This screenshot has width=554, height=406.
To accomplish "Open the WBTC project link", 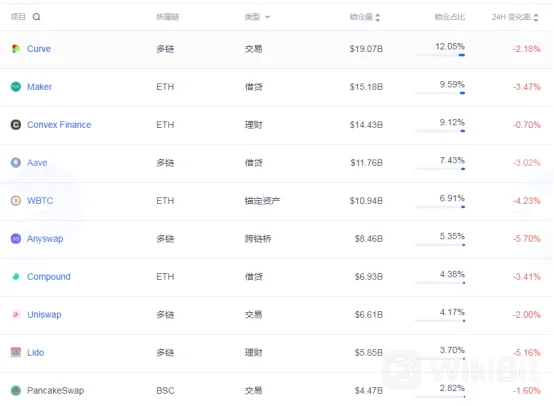I will tap(40, 201).
